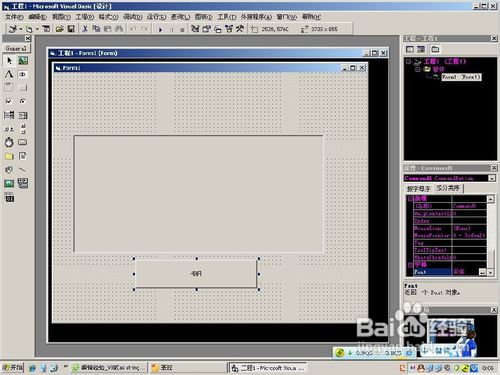Collapse the 字体 property category

pyautogui.click(x=410, y=265)
